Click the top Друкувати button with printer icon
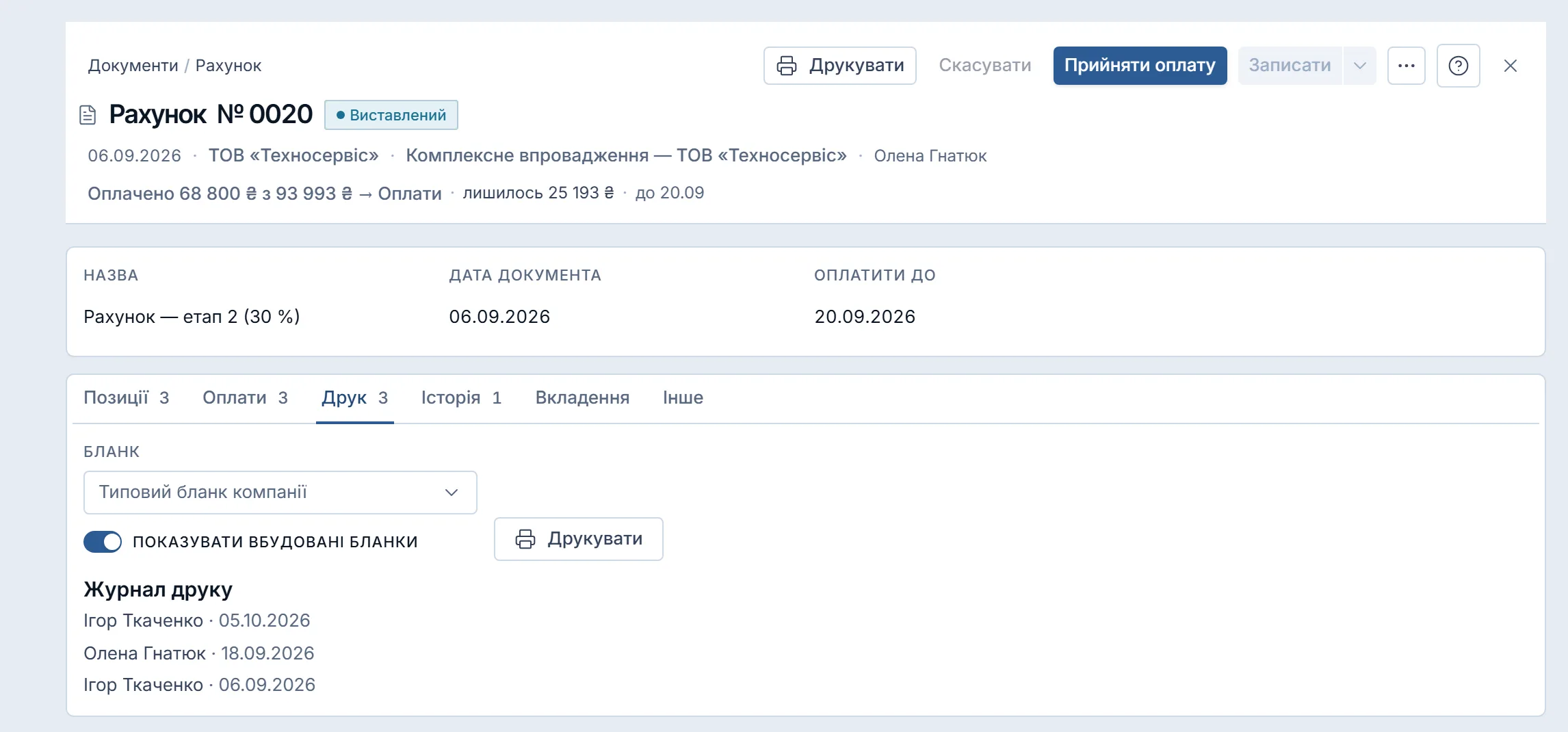The height and width of the screenshot is (732, 1568). click(839, 66)
